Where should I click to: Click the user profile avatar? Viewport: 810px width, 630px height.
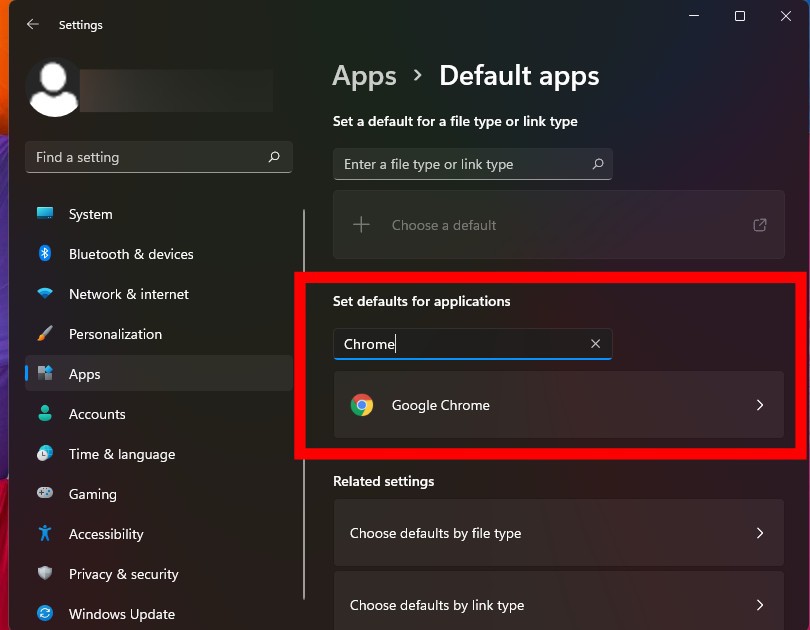point(54,89)
